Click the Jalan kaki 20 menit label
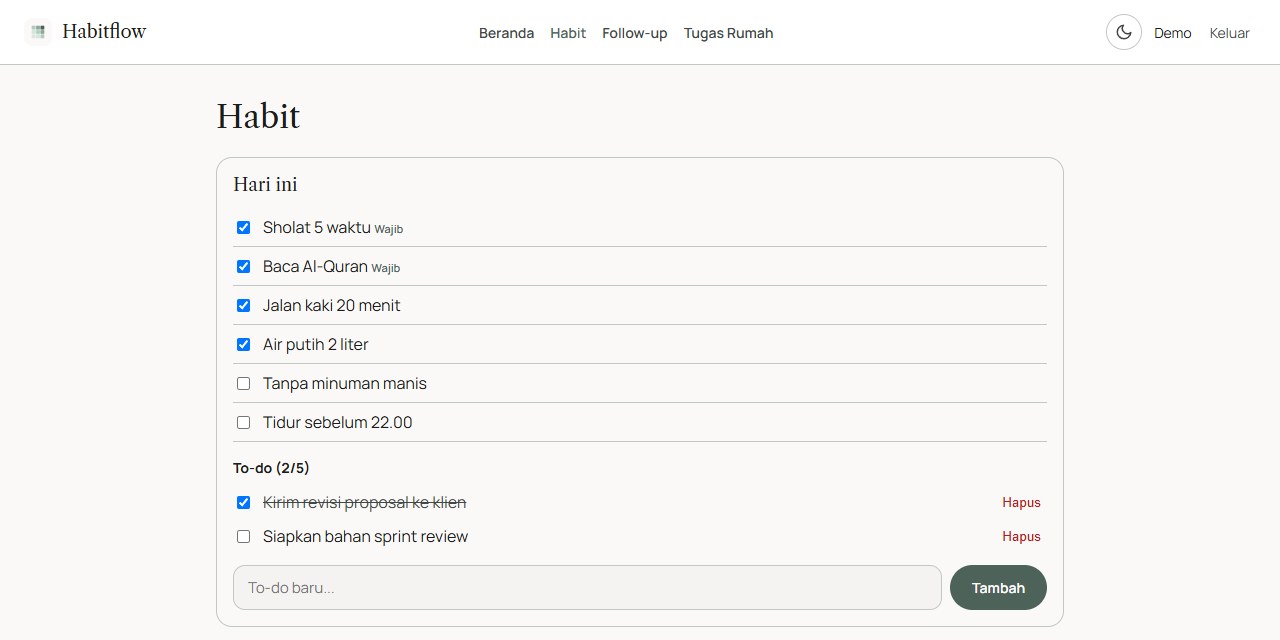 [x=332, y=306]
